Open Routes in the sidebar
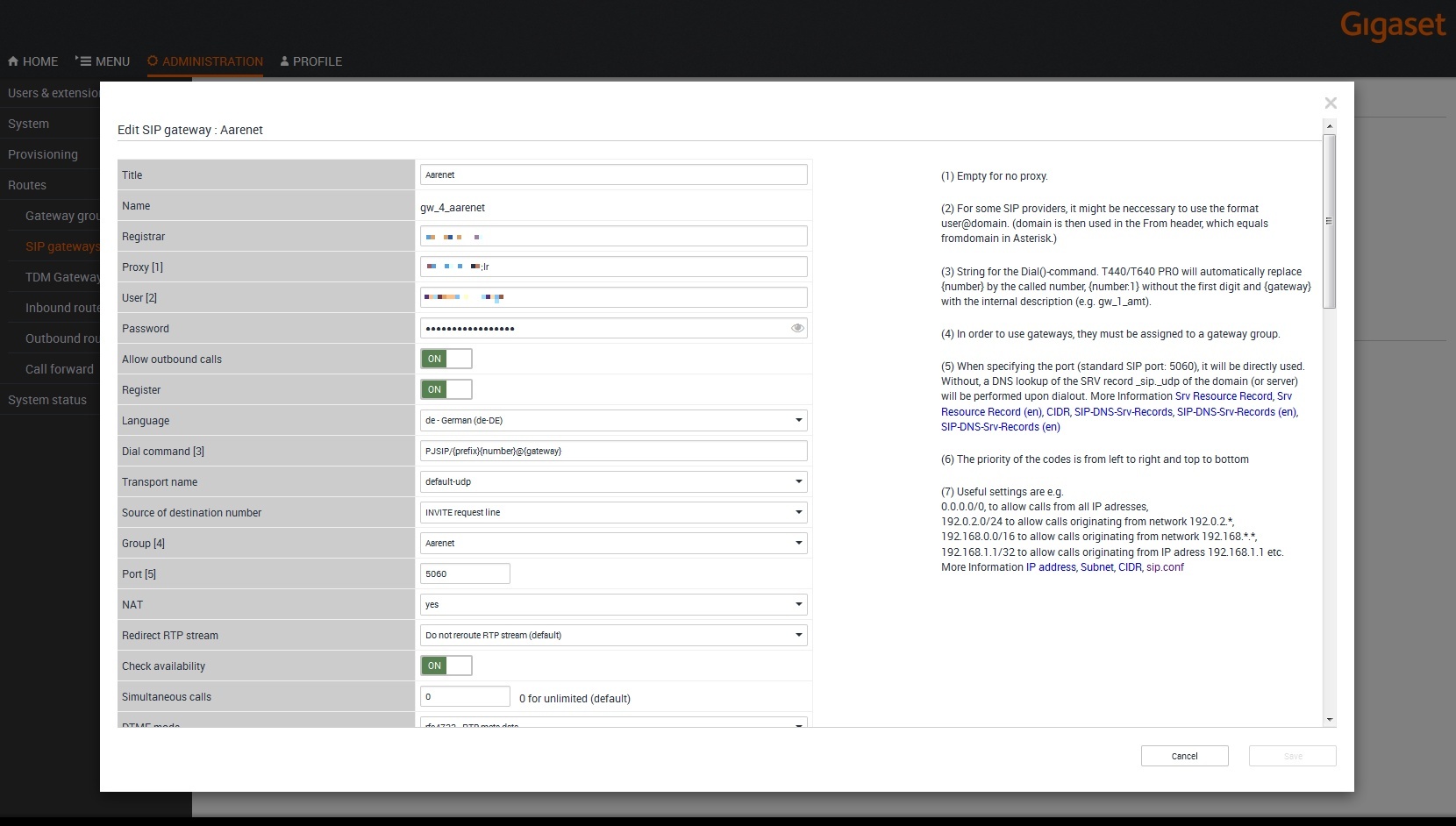Screen dimensions: 1456x826 (x=27, y=185)
